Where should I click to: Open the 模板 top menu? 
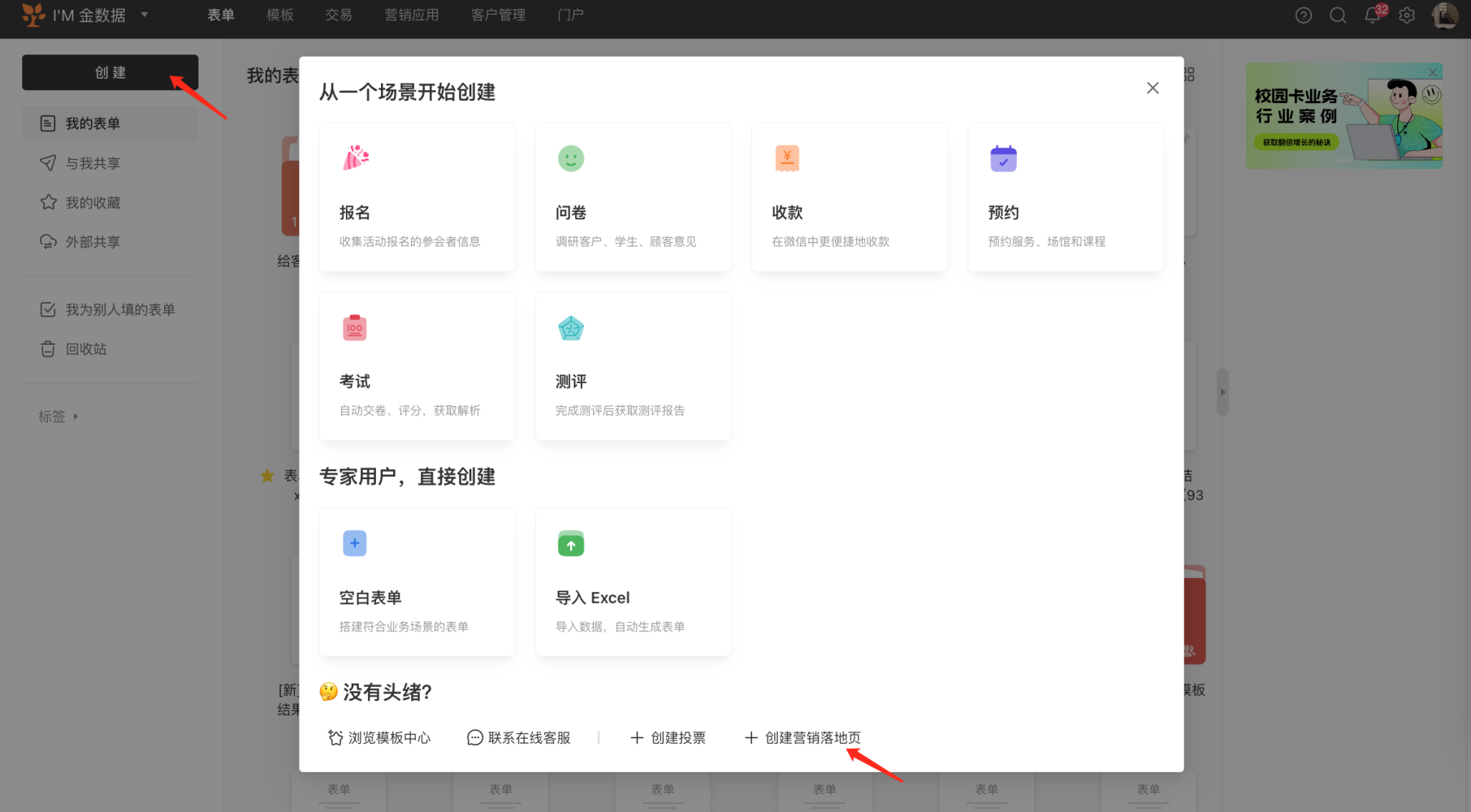pyautogui.click(x=280, y=15)
